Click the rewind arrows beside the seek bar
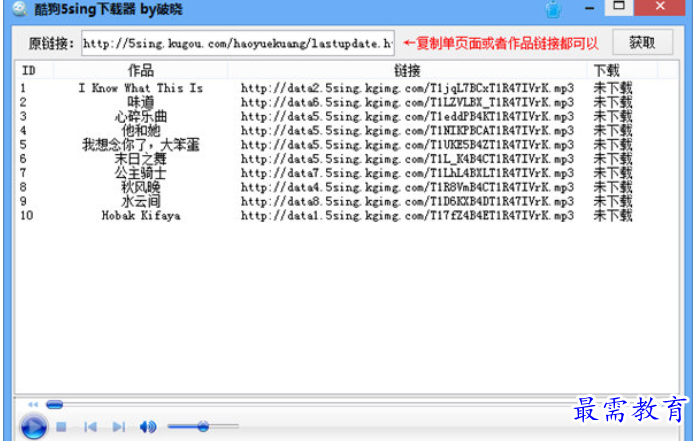Image resolution: width=695 pixels, height=441 pixels. click(33, 404)
